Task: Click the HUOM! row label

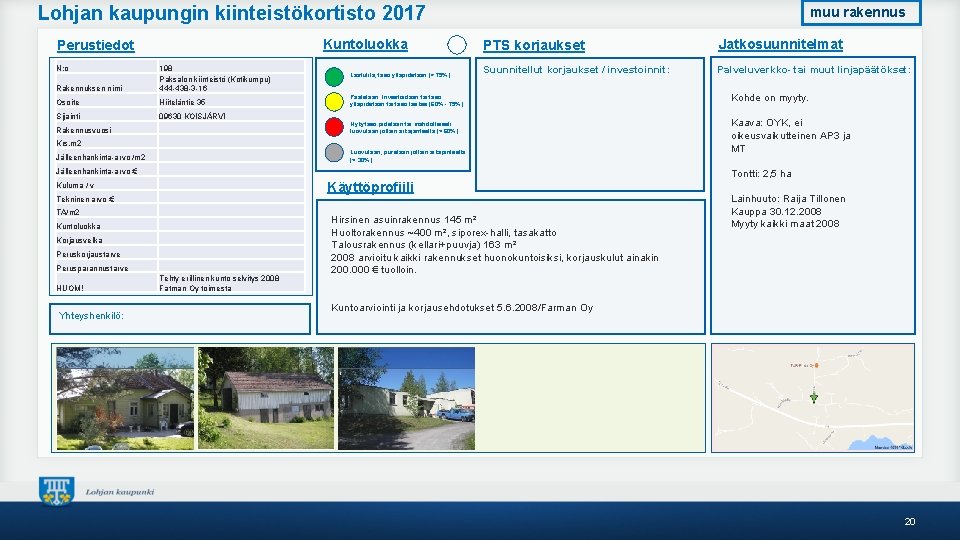Action: click(x=70, y=288)
